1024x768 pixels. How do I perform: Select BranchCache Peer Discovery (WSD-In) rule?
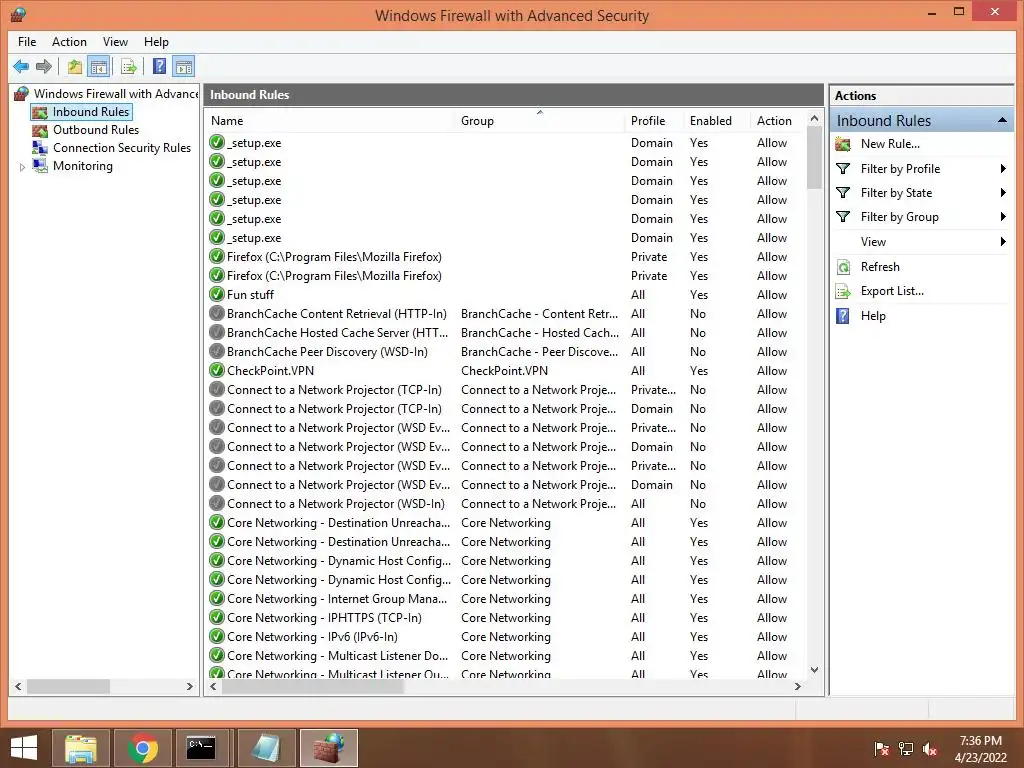coord(507,351)
